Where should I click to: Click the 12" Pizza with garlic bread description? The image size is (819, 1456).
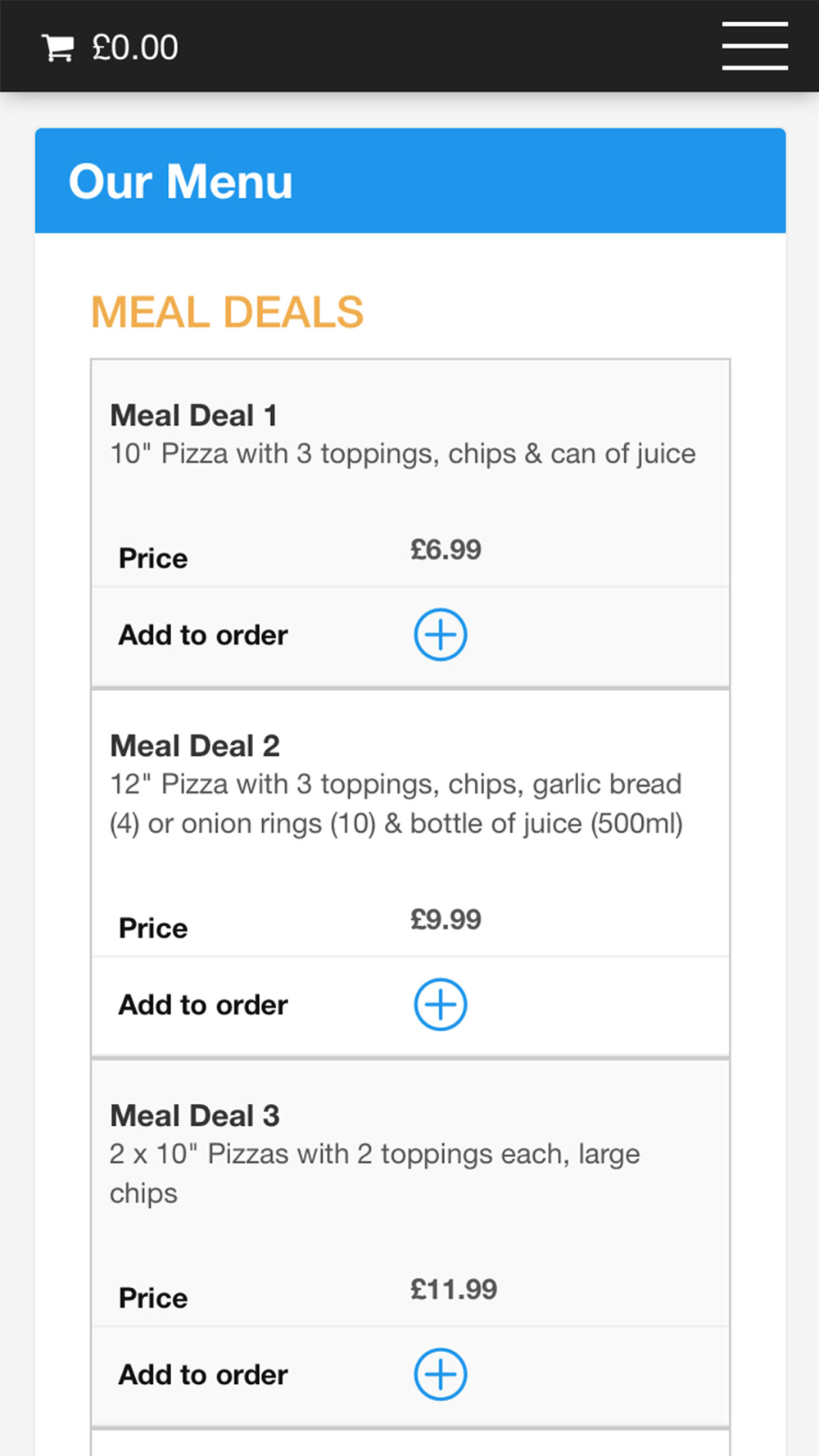[x=396, y=803]
